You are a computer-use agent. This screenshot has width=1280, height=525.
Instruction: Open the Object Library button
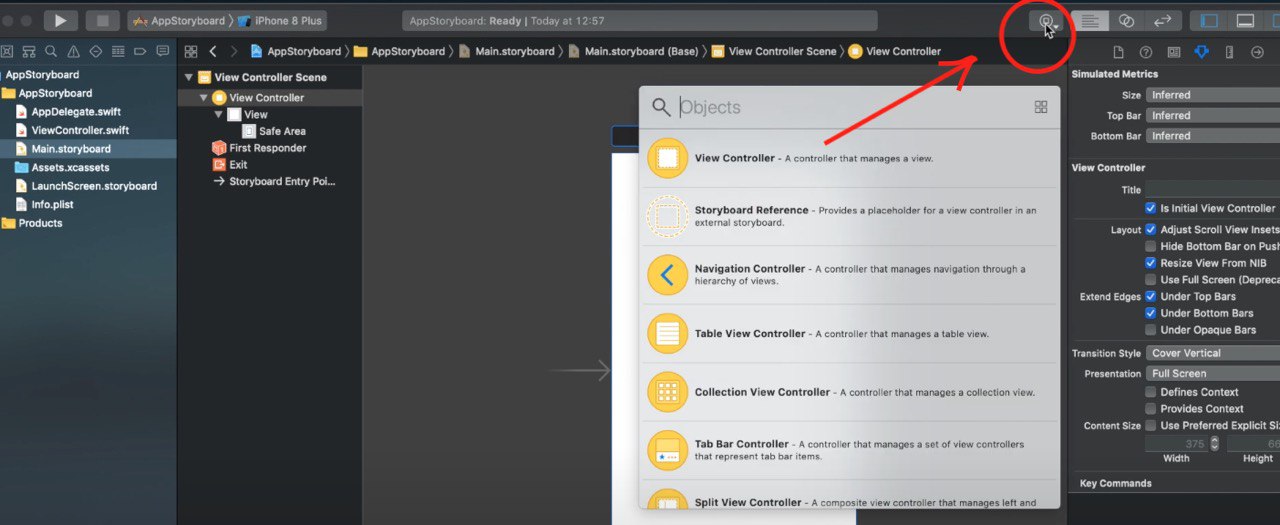click(1047, 21)
